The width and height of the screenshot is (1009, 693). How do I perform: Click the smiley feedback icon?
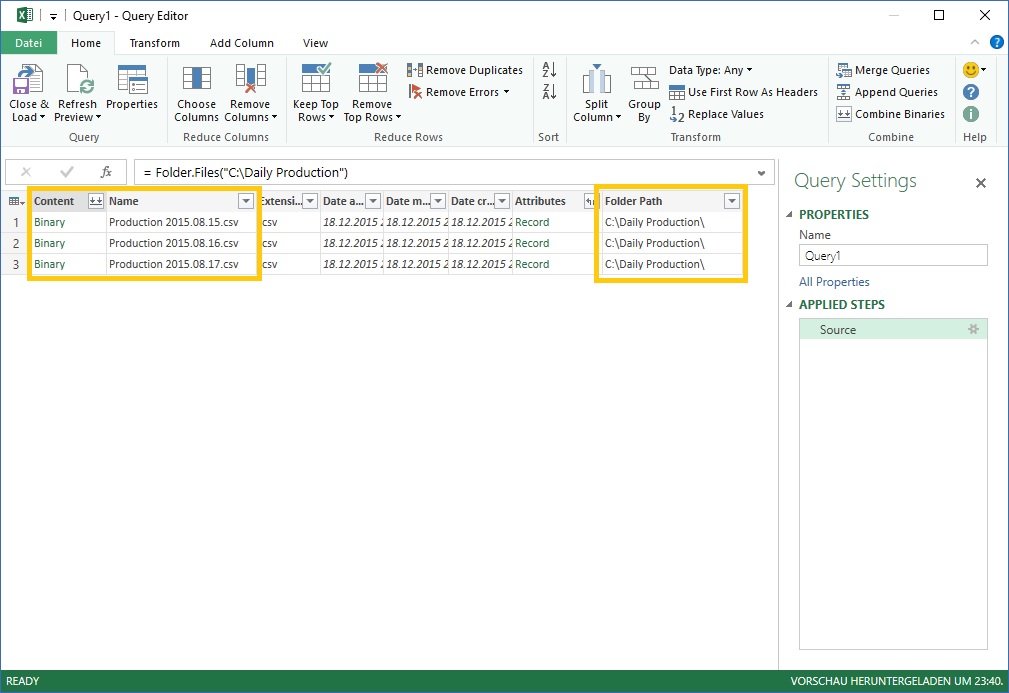(x=967, y=69)
